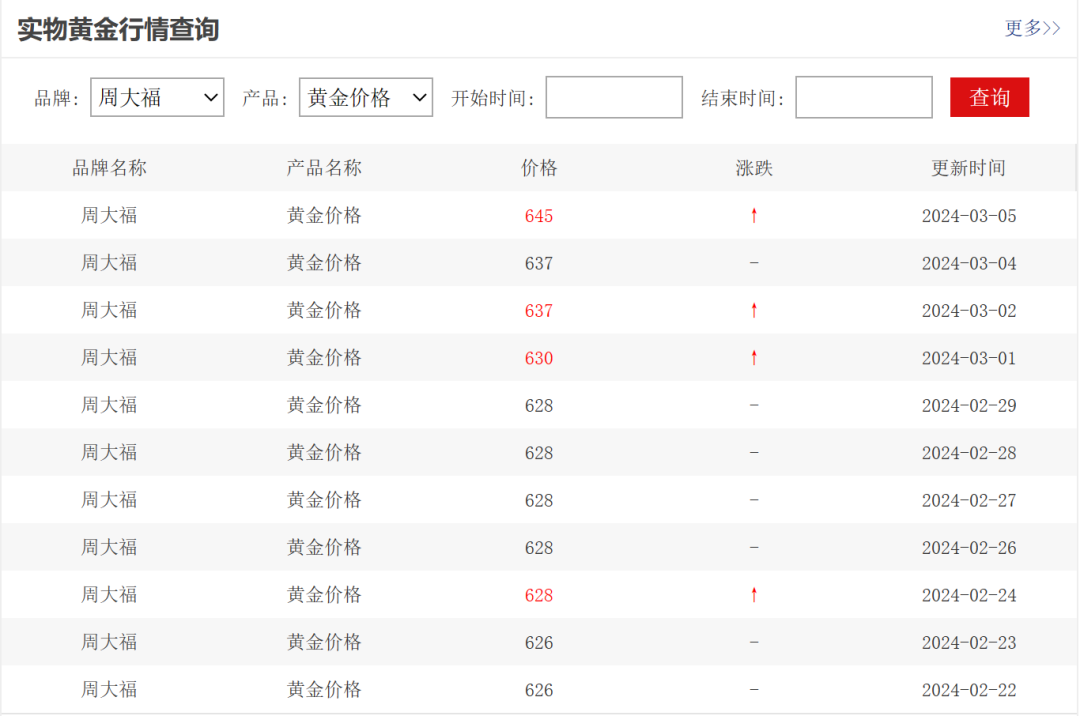The height and width of the screenshot is (716, 1080).
Task: Click 黄金价格 in the 2024-02-23 row
Action: click(x=324, y=642)
